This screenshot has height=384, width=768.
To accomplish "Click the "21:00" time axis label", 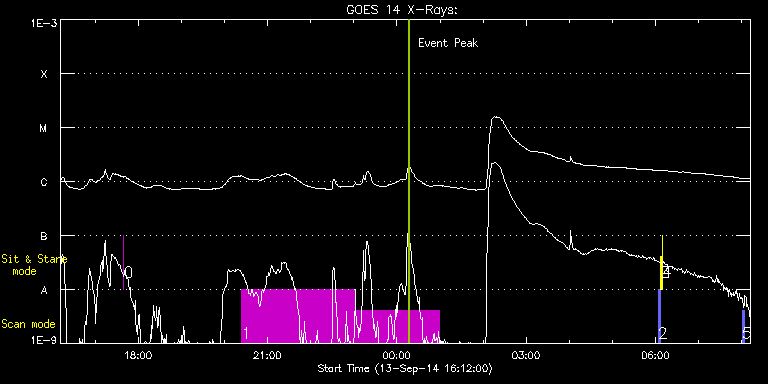I will tap(267, 355).
